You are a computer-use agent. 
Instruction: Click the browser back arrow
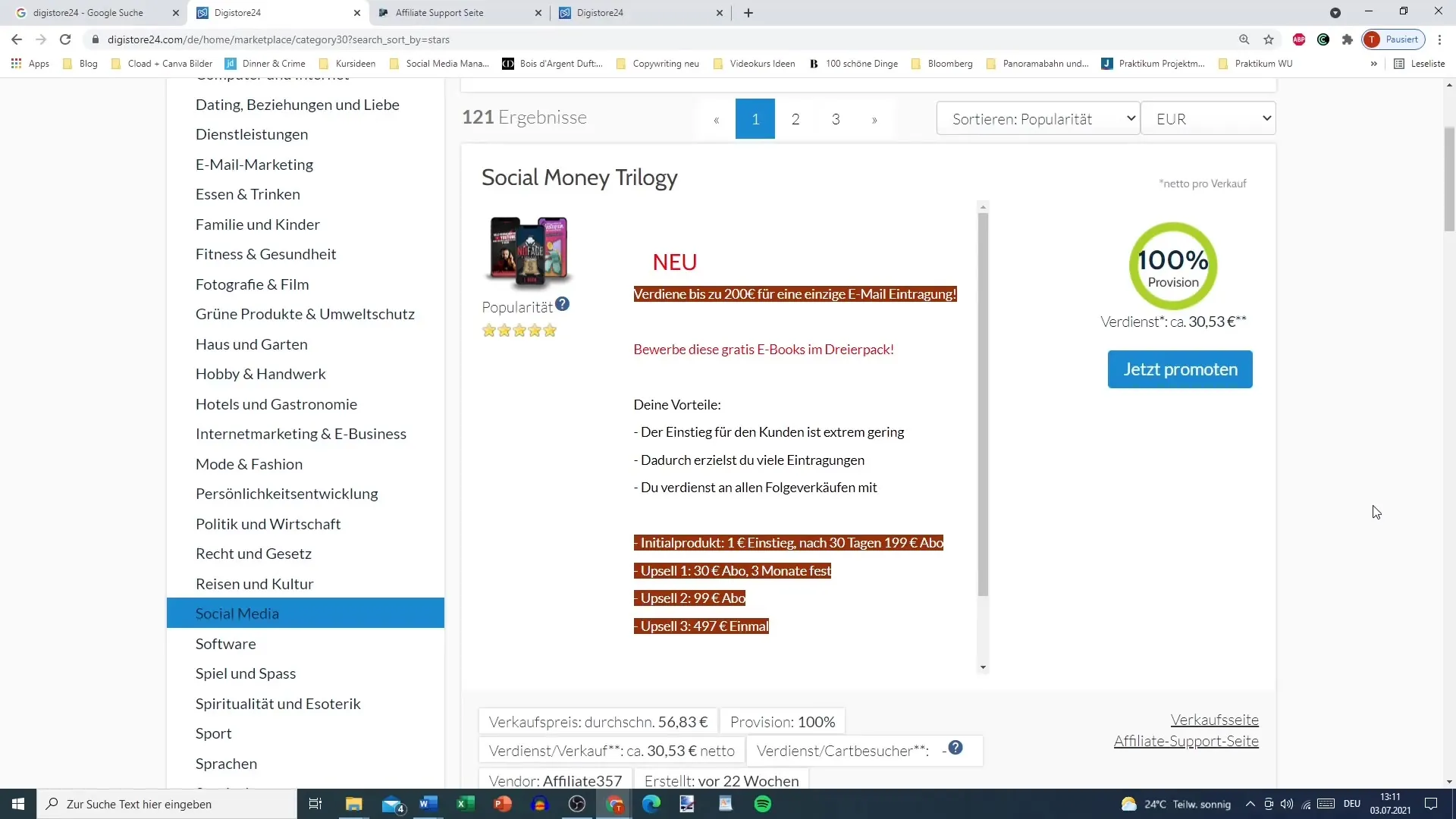(17, 39)
